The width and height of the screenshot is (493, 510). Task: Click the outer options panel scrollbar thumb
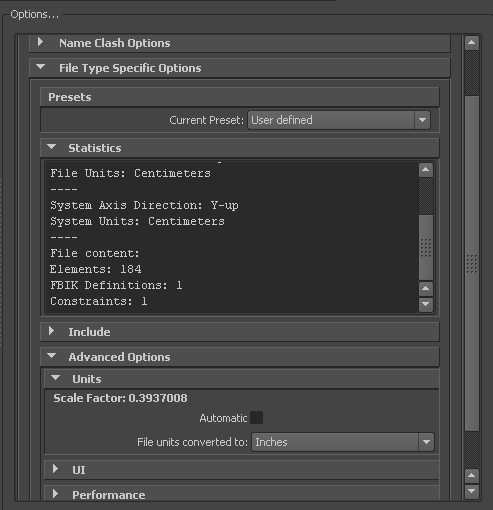click(x=472, y=263)
